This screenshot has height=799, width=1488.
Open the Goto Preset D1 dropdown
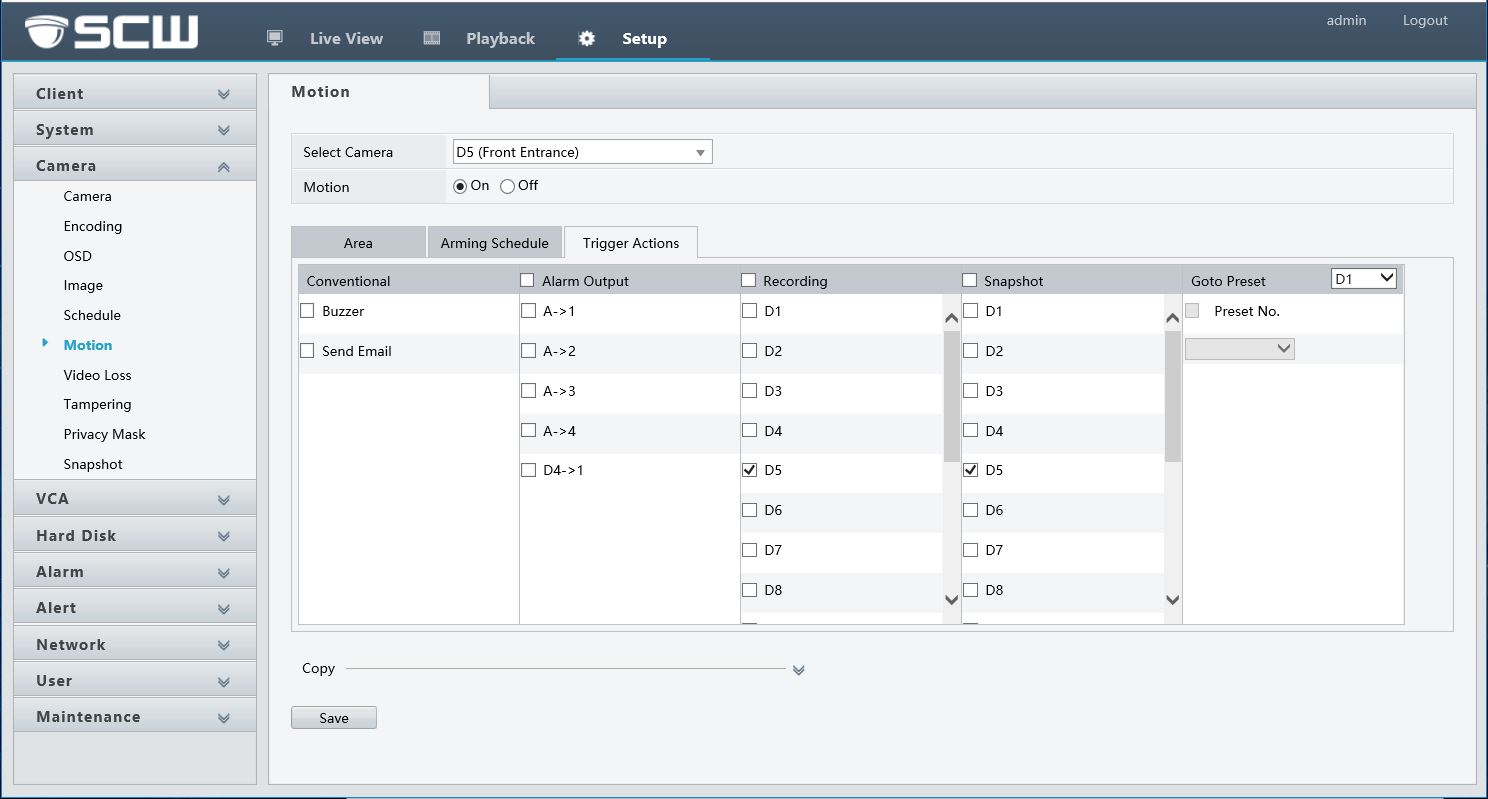(1364, 279)
